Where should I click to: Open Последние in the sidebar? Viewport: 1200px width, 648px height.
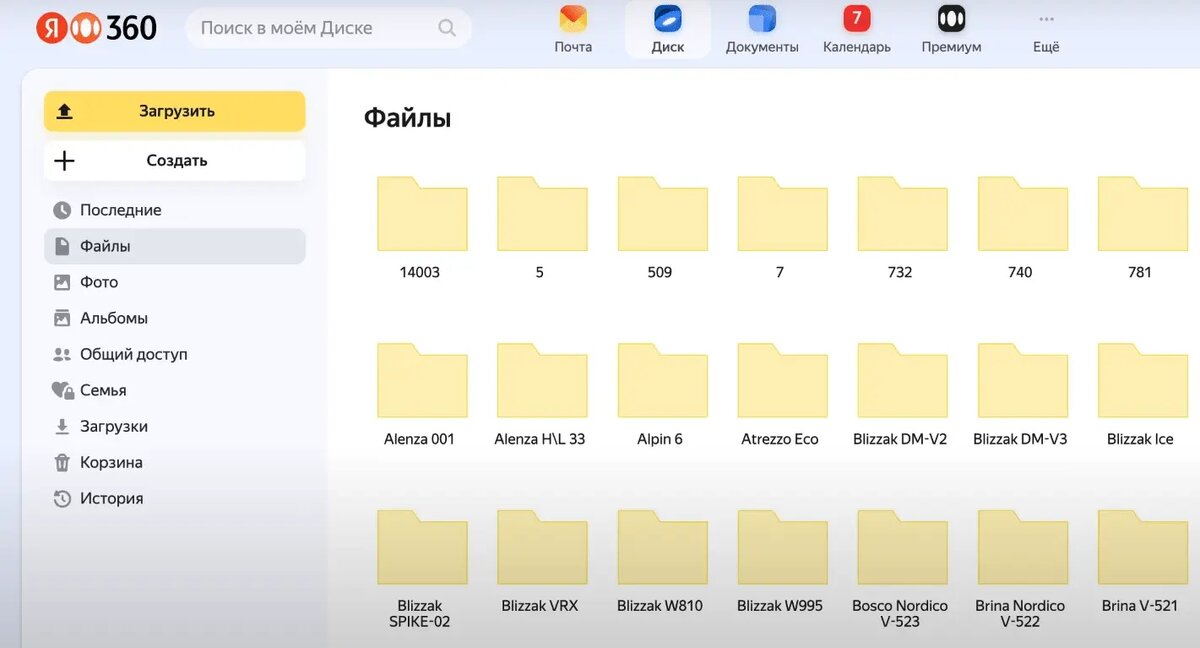tap(174, 210)
